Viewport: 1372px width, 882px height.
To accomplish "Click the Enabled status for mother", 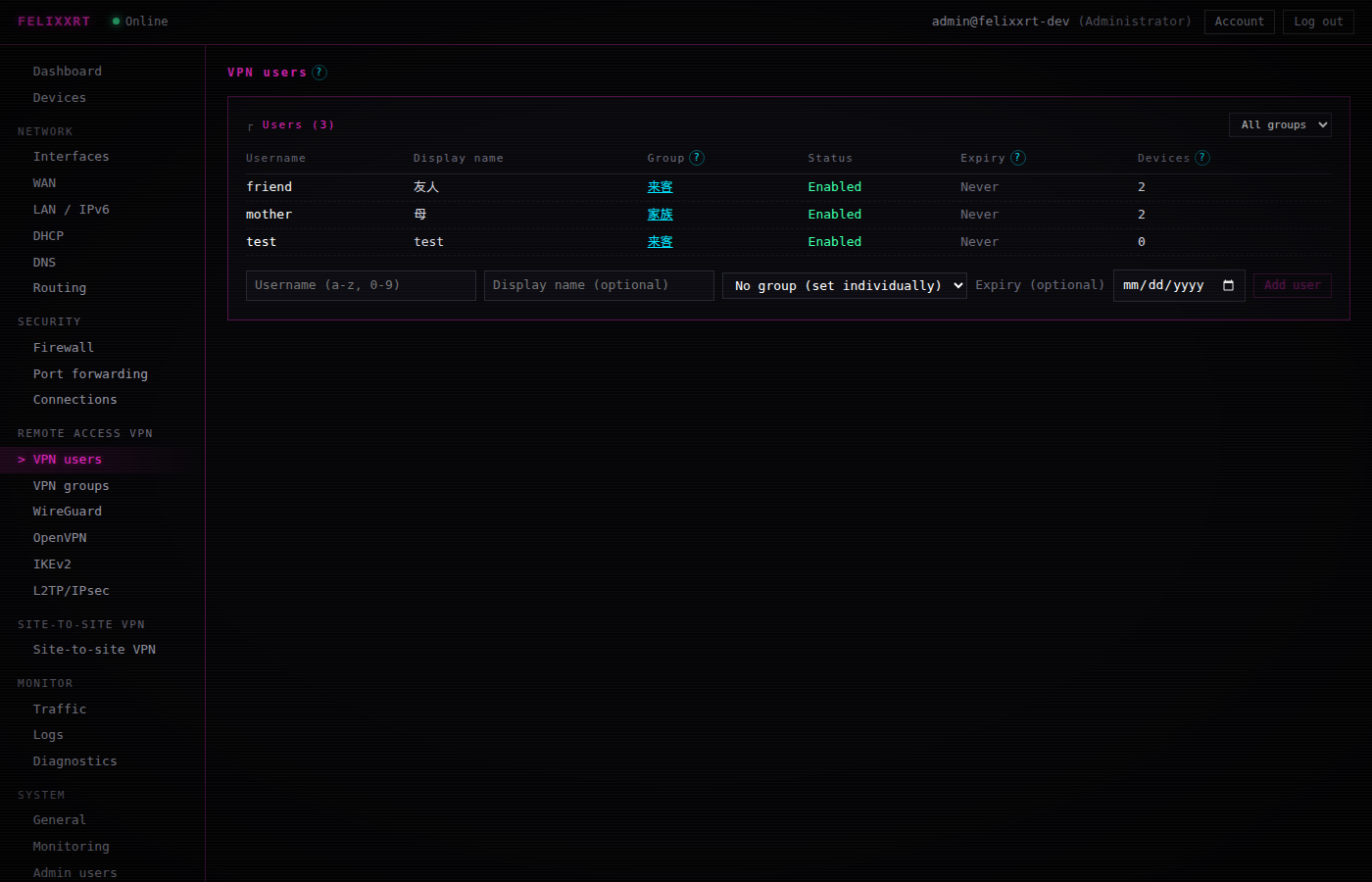I will click(835, 215).
